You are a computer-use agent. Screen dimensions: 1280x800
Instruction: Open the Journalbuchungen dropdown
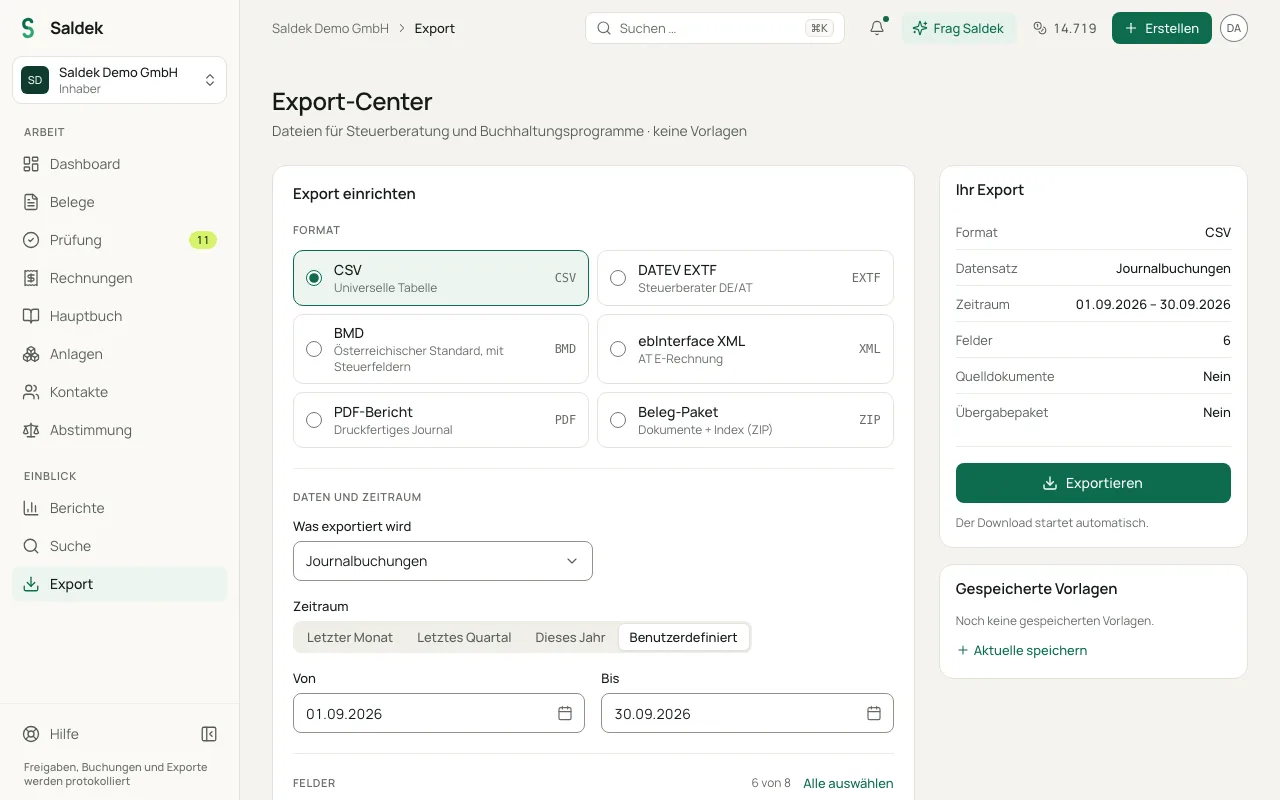[443, 561]
